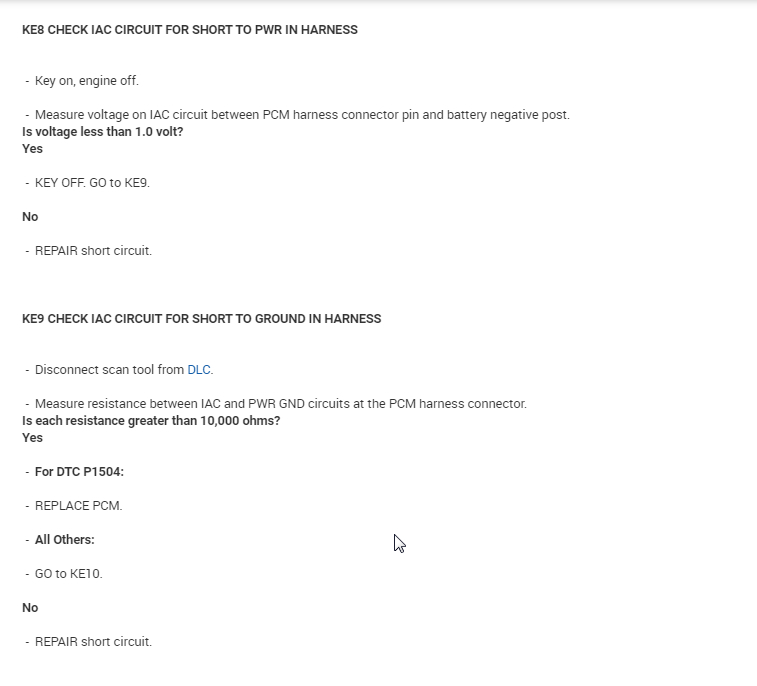Click the 'All Others:' label
The image size is (757, 686).
coord(64,540)
